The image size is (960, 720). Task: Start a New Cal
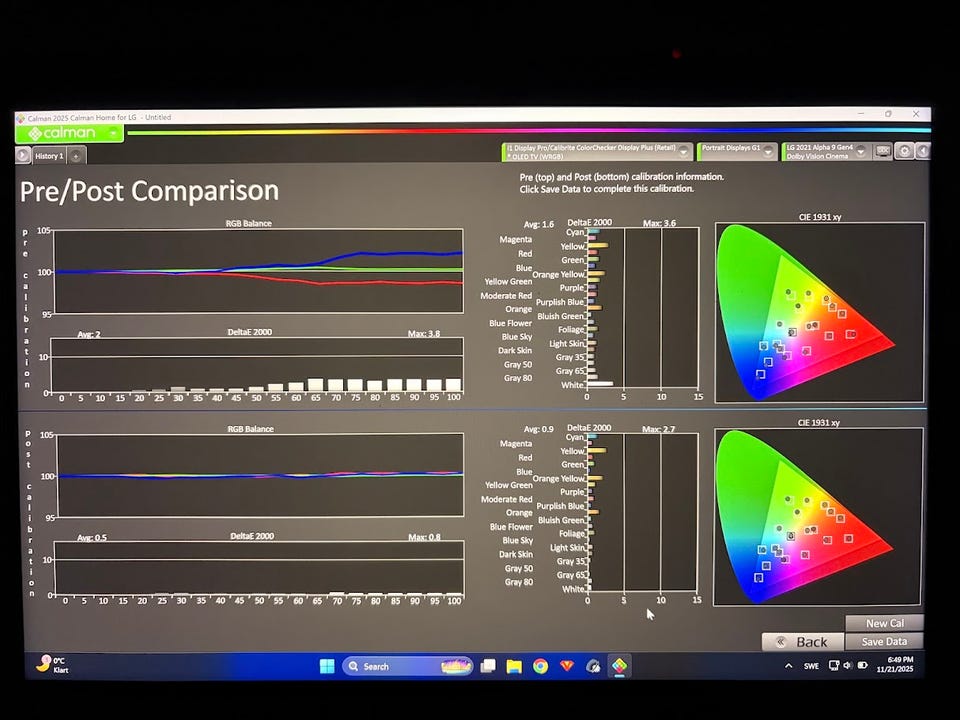pyautogui.click(x=884, y=623)
